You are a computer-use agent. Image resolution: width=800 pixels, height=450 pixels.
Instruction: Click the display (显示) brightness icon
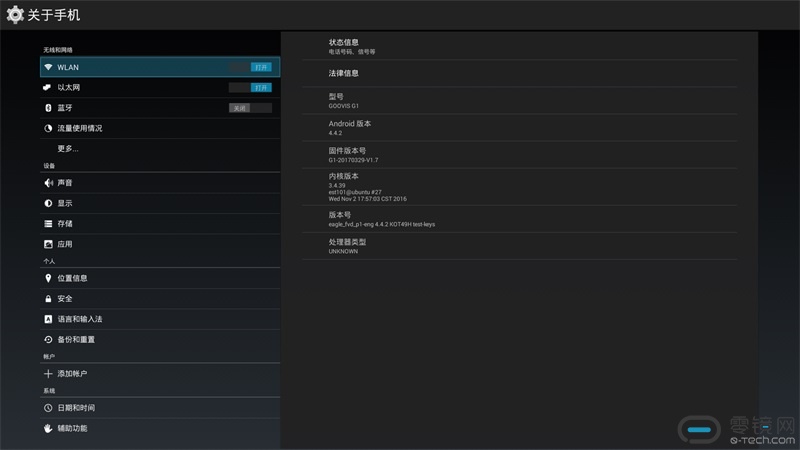pos(48,203)
